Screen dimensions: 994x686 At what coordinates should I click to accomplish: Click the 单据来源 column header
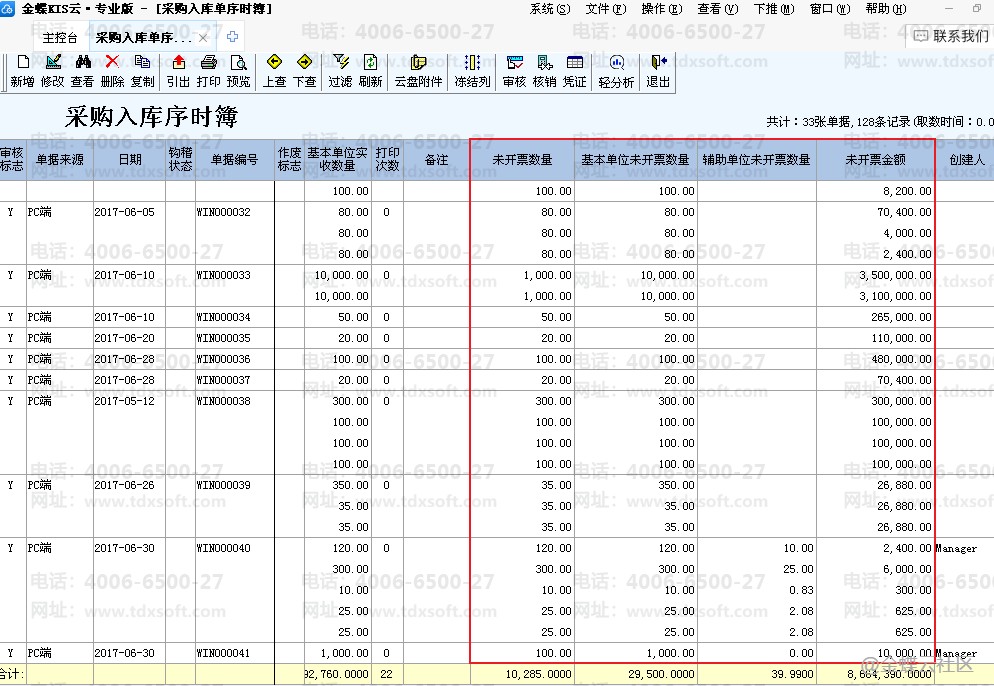click(60, 160)
